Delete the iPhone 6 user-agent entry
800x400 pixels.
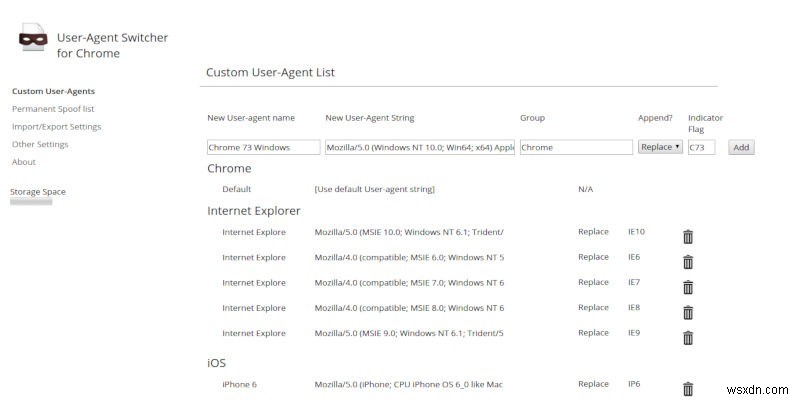point(688,389)
